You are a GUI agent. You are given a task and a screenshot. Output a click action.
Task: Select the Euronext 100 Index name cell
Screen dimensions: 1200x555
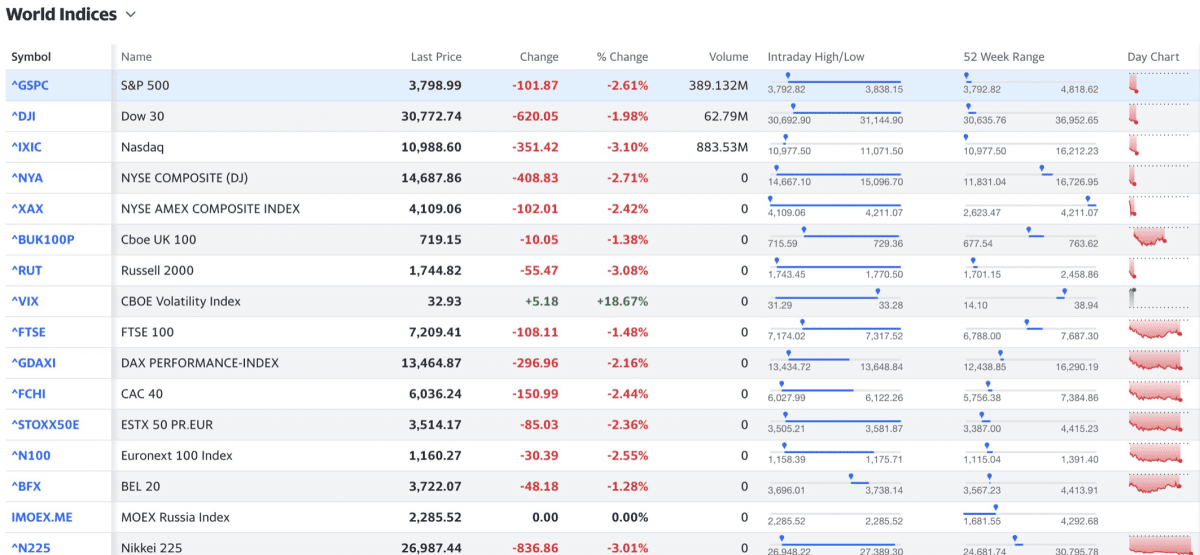[x=177, y=456]
